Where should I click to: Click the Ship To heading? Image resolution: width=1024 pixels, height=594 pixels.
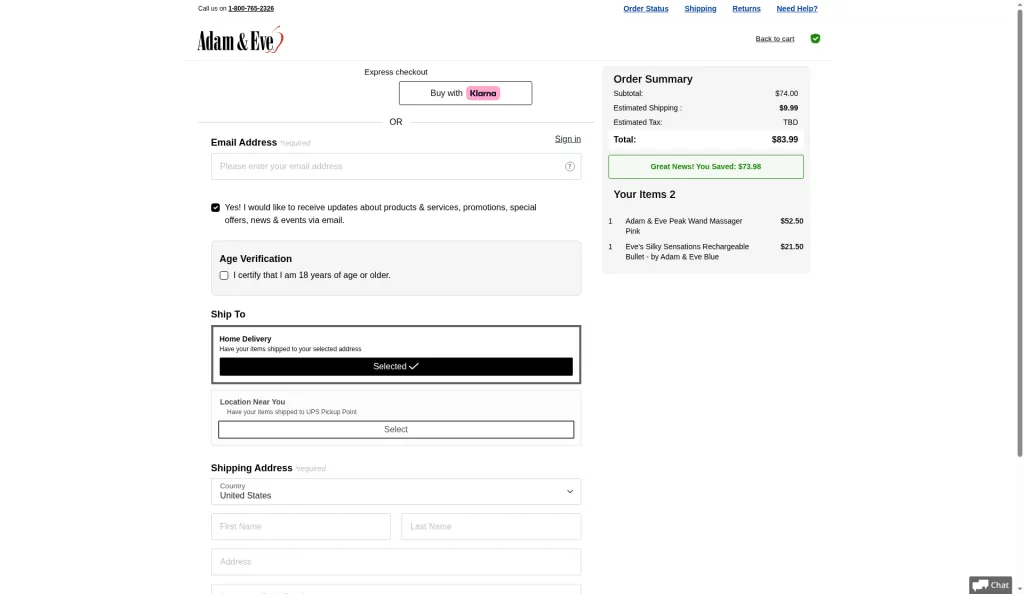228,315
